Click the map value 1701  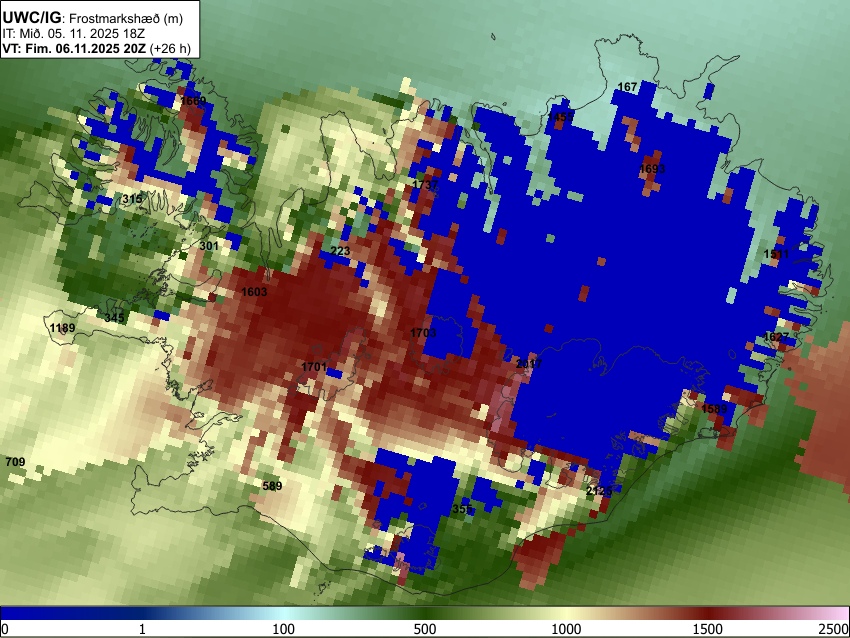coord(314,367)
